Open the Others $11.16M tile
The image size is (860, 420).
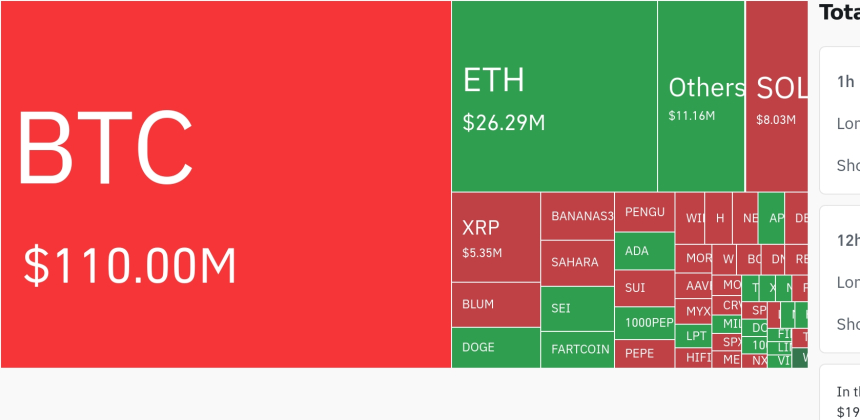point(701,96)
